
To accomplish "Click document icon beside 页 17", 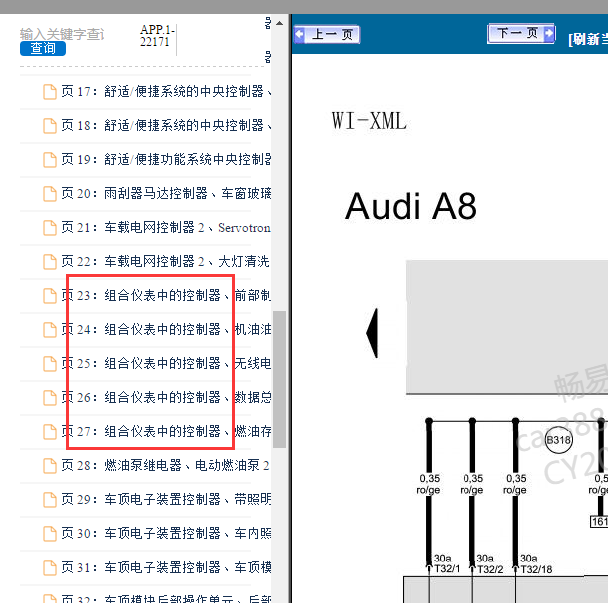I will click(x=50, y=92).
